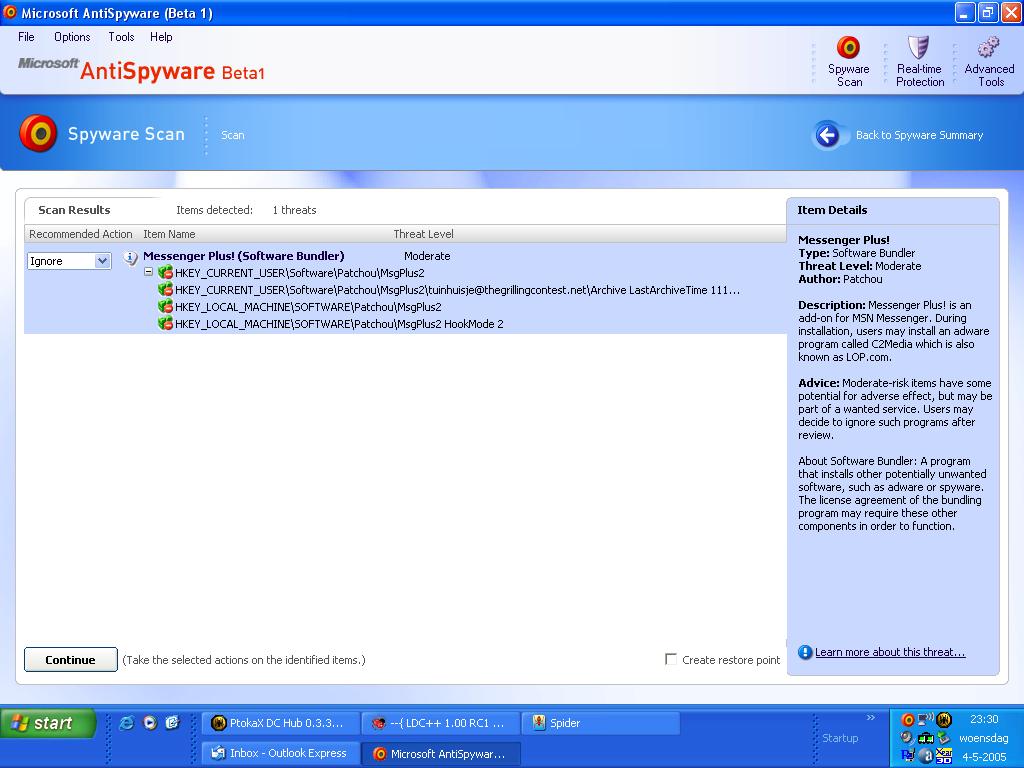Open the Help menu
This screenshot has height=768, width=1024.
coord(161,37)
